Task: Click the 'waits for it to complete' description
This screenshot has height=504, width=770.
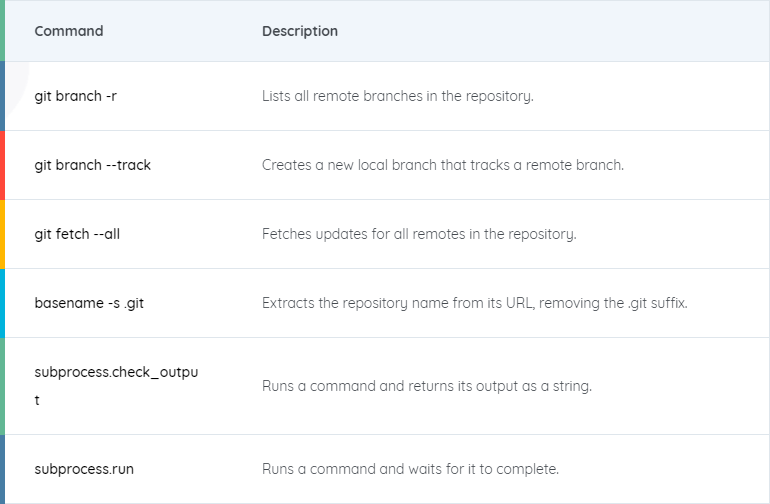Action: pyautogui.click(x=410, y=469)
